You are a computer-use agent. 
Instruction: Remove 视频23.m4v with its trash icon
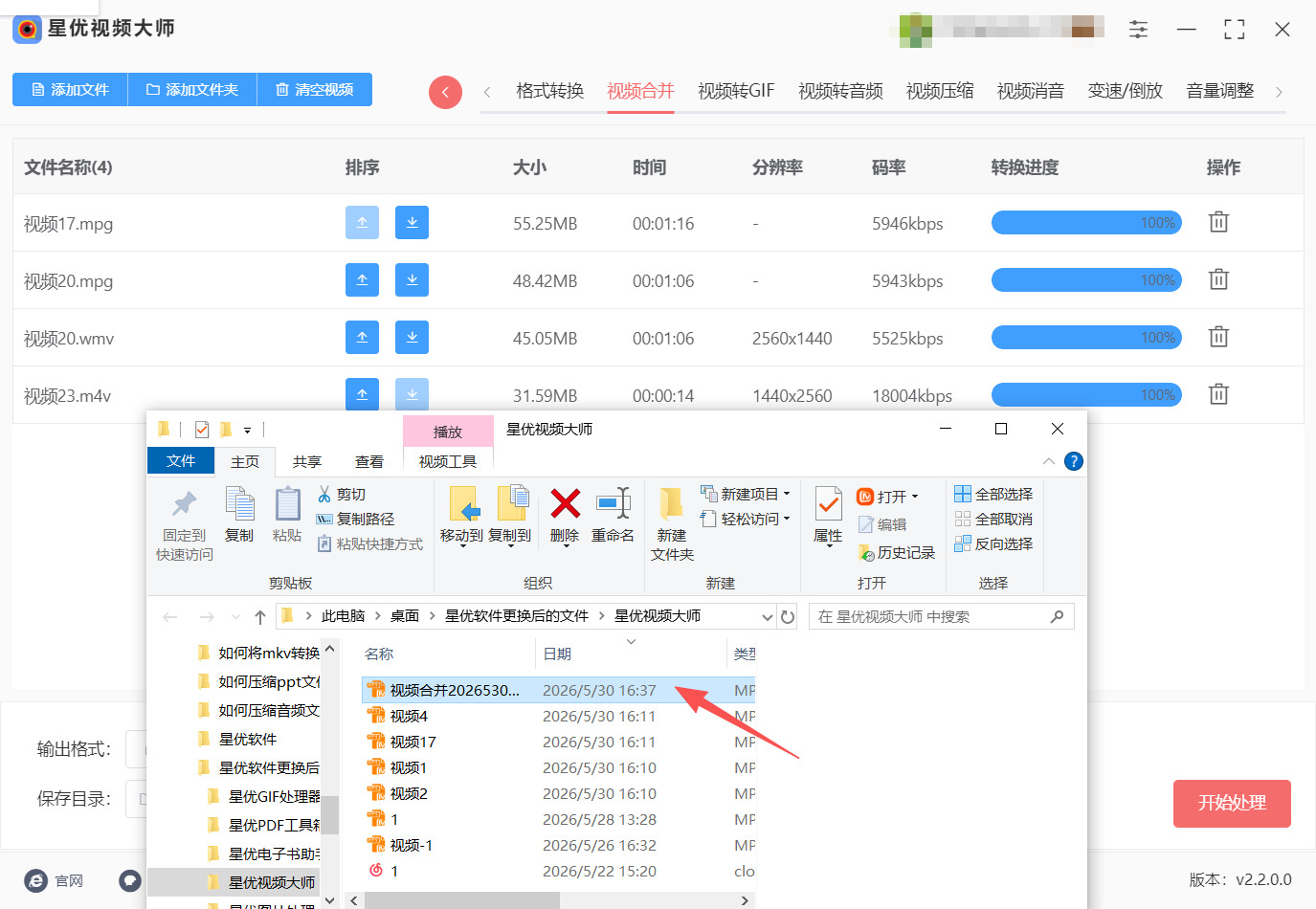click(x=1218, y=394)
